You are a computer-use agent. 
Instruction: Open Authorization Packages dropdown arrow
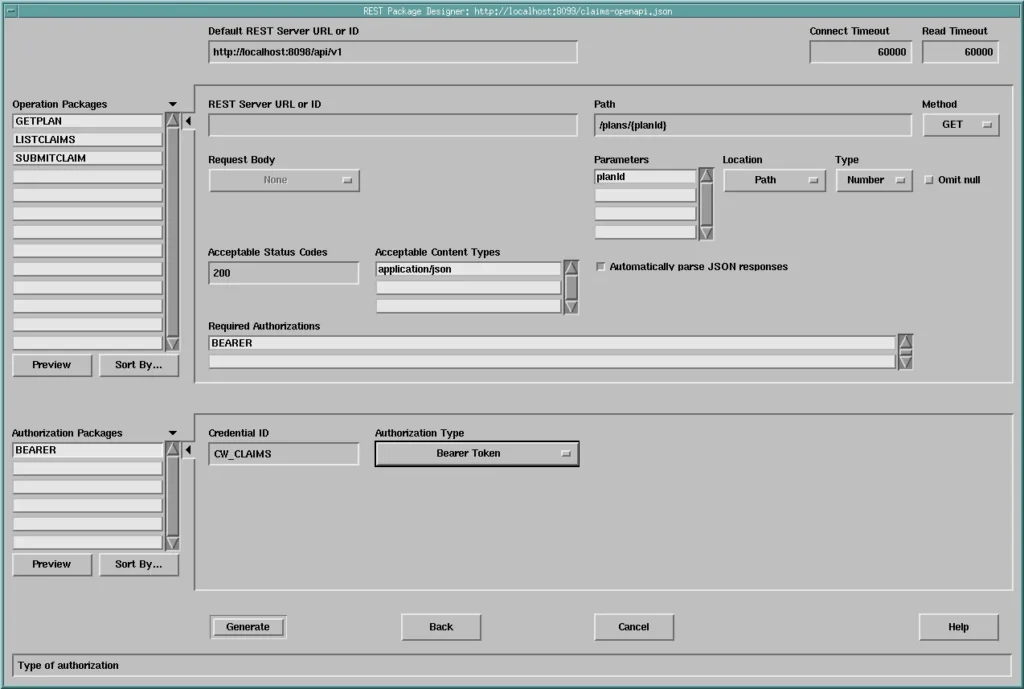coord(172,433)
